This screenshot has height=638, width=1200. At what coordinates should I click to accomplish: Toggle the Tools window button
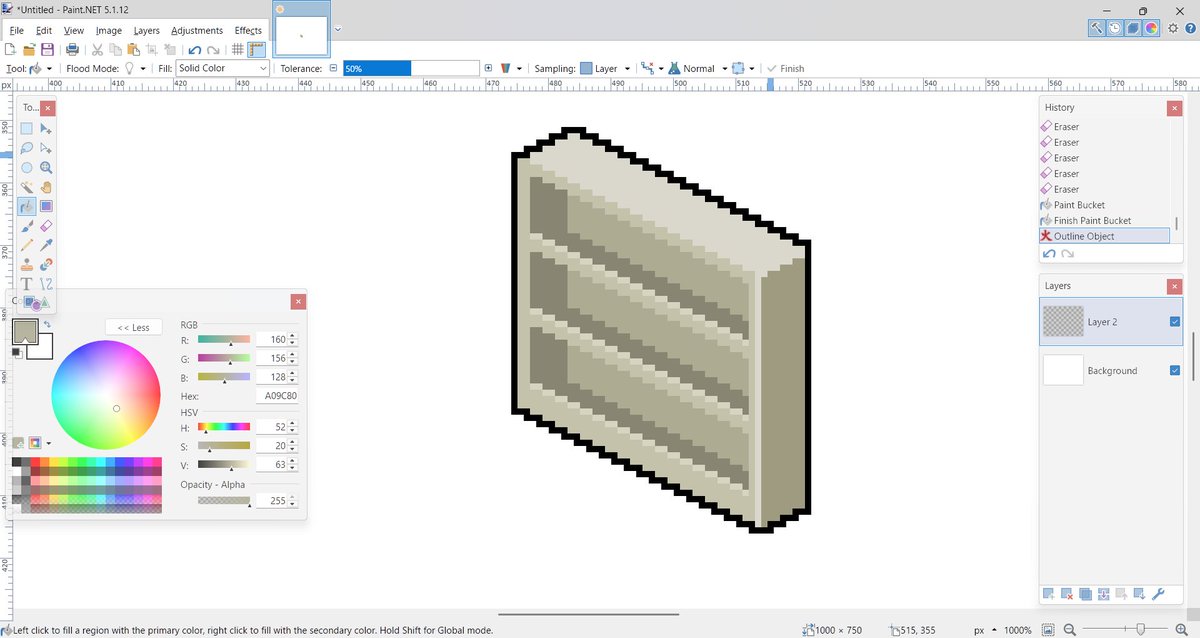[x=1097, y=29]
